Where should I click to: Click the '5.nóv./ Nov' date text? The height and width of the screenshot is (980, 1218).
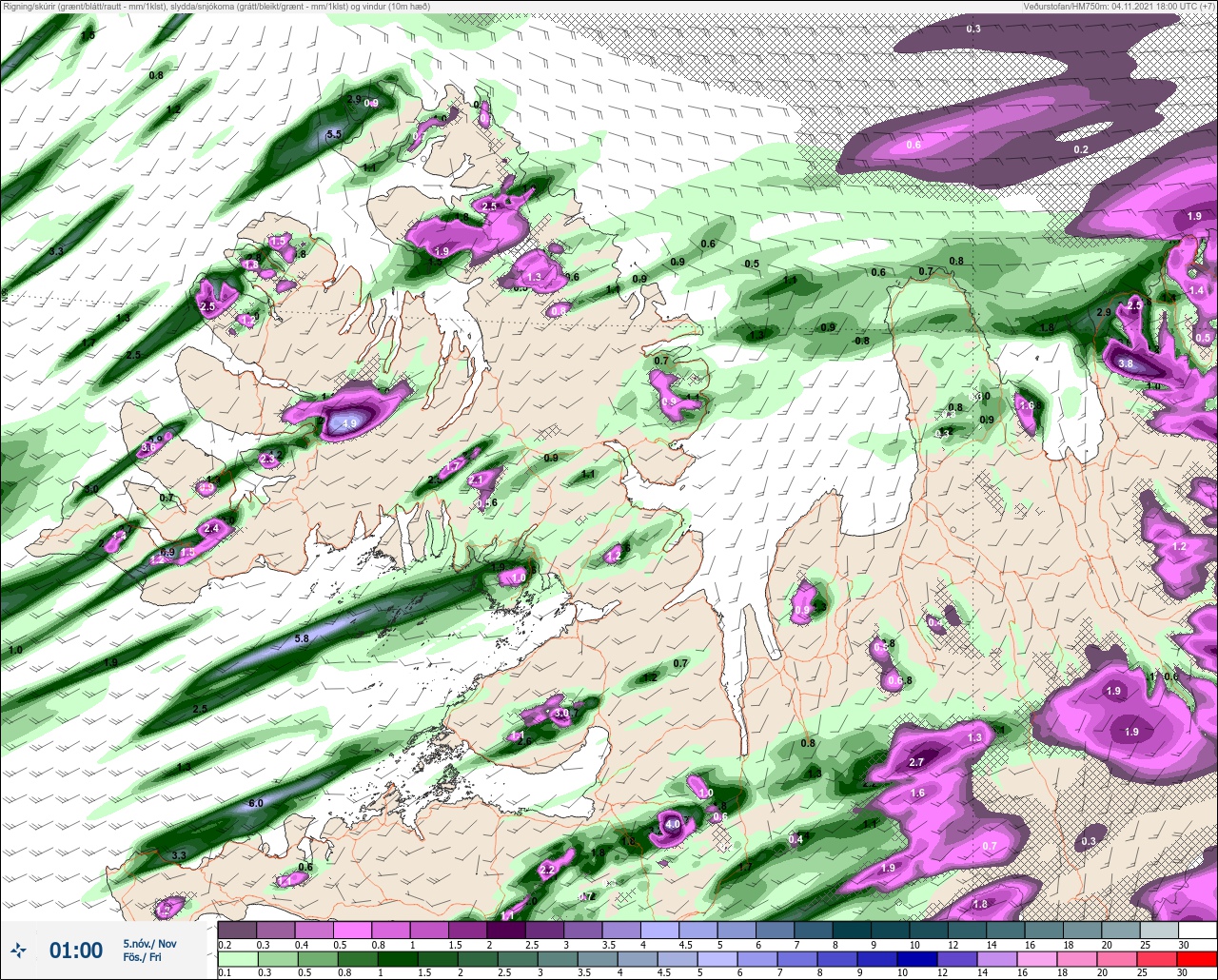(149, 943)
